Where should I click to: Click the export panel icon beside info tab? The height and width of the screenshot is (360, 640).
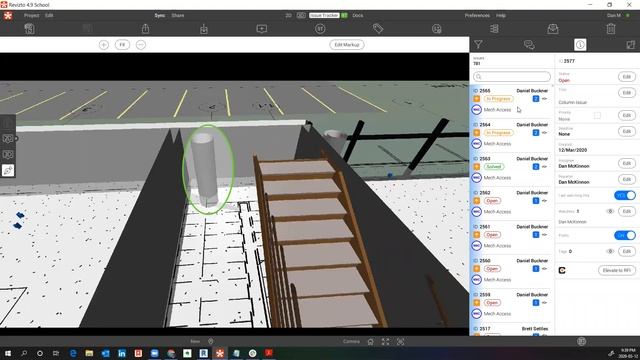pyautogui.click(x=630, y=44)
